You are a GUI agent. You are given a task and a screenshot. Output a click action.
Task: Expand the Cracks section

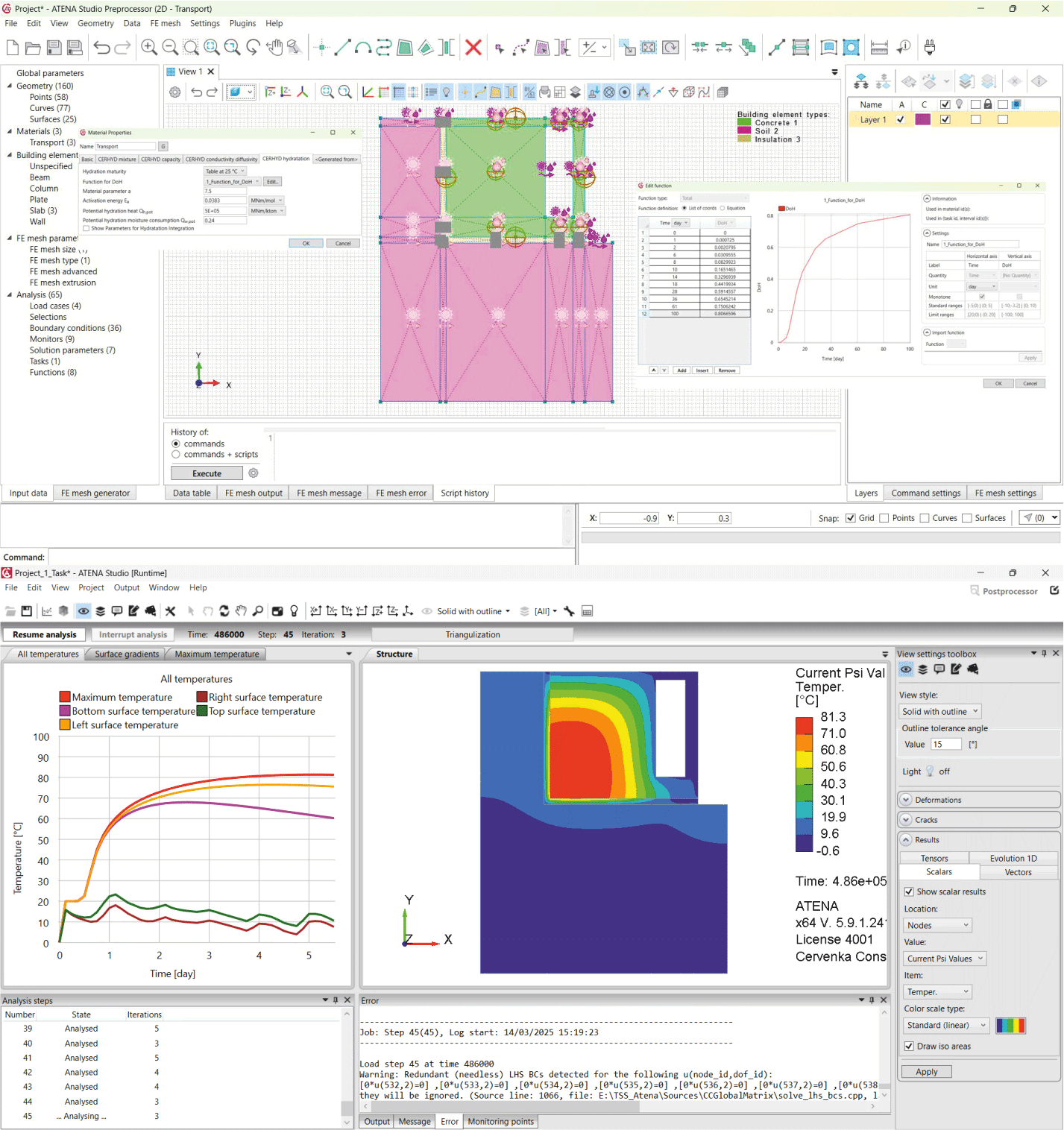[980, 820]
